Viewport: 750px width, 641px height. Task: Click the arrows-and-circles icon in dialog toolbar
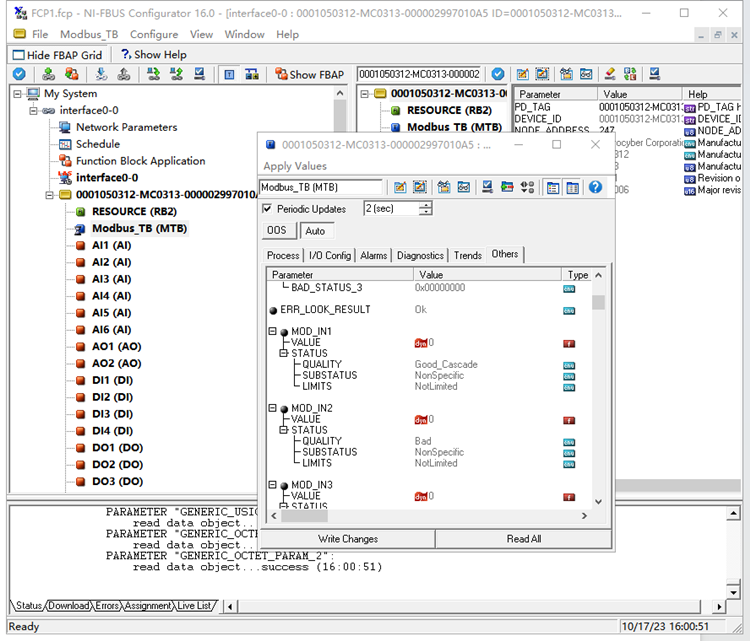(x=527, y=187)
